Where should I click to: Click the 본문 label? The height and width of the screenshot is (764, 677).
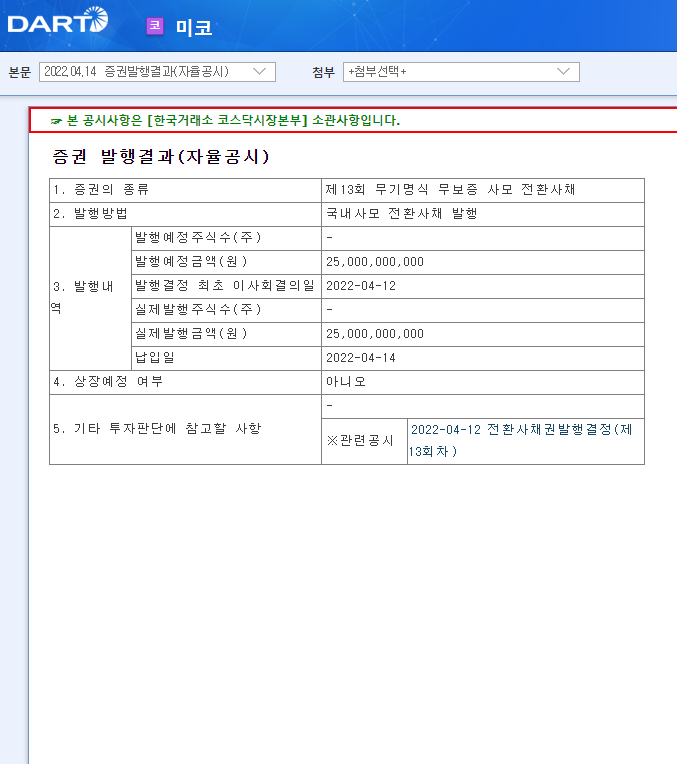(19, 73)
